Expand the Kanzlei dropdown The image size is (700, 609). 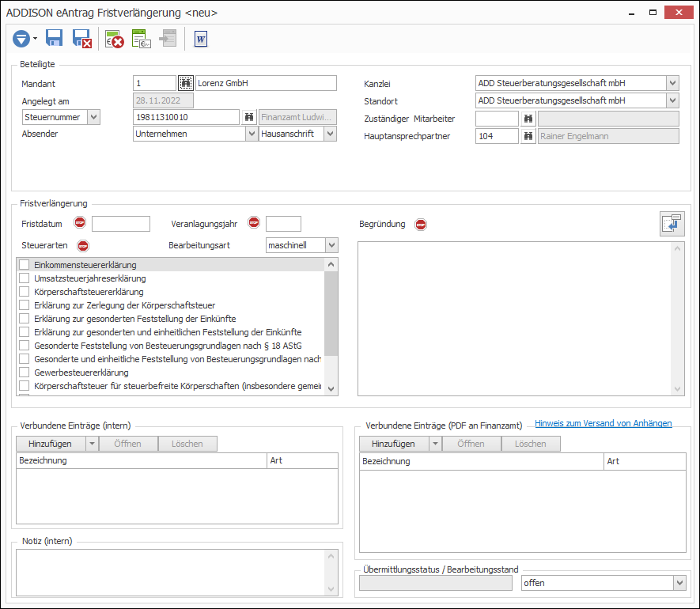click(673, 83)
